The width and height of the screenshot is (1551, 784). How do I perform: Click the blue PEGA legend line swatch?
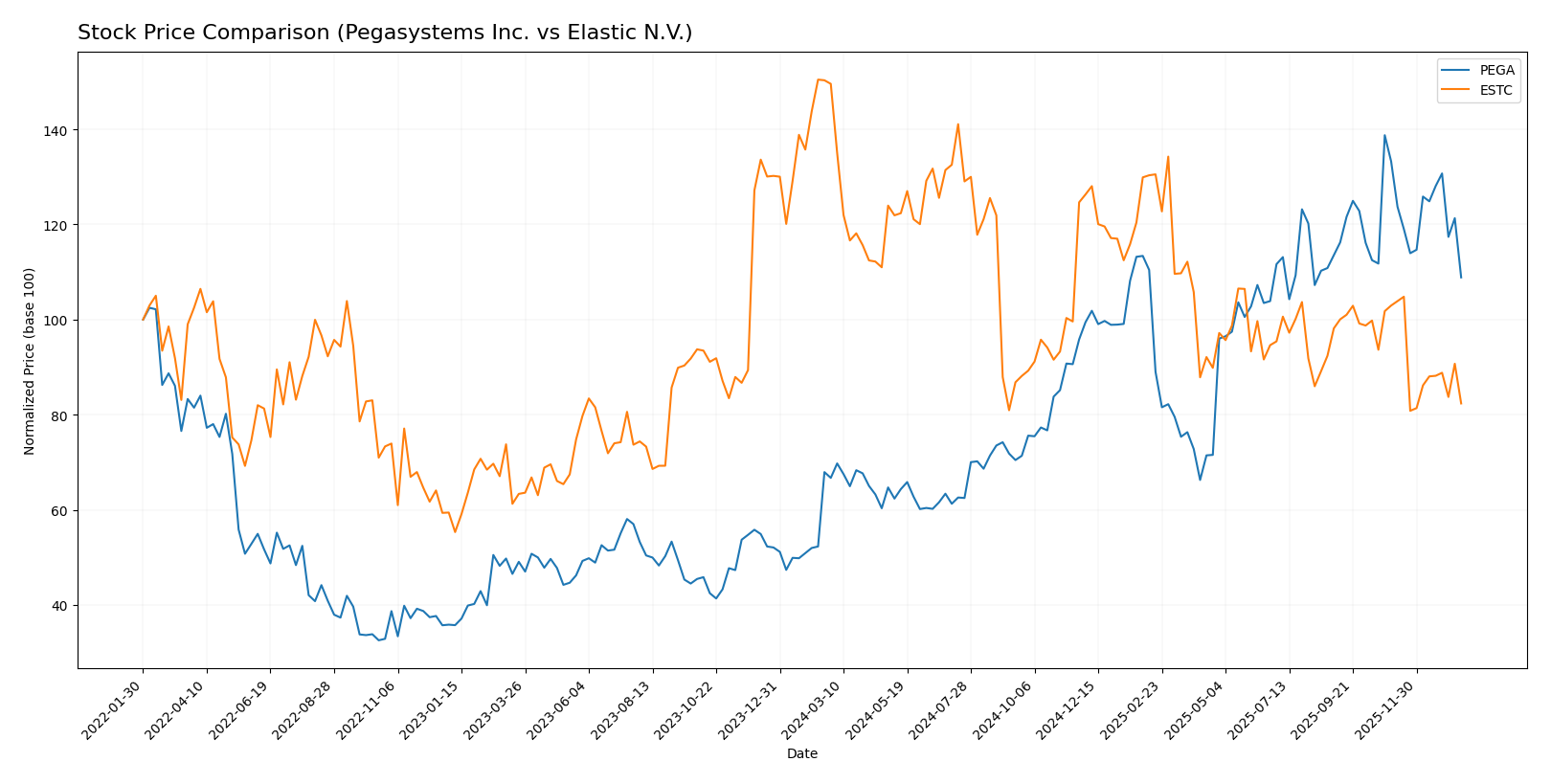tap(1457, 70)
